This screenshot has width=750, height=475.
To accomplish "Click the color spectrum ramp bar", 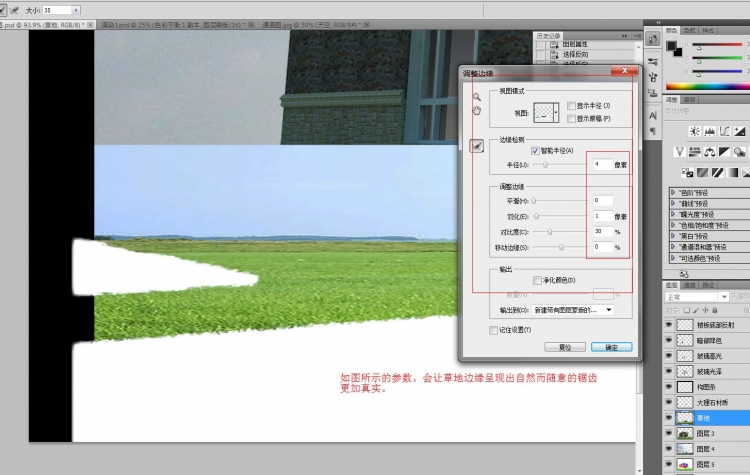I will point(708,87).
